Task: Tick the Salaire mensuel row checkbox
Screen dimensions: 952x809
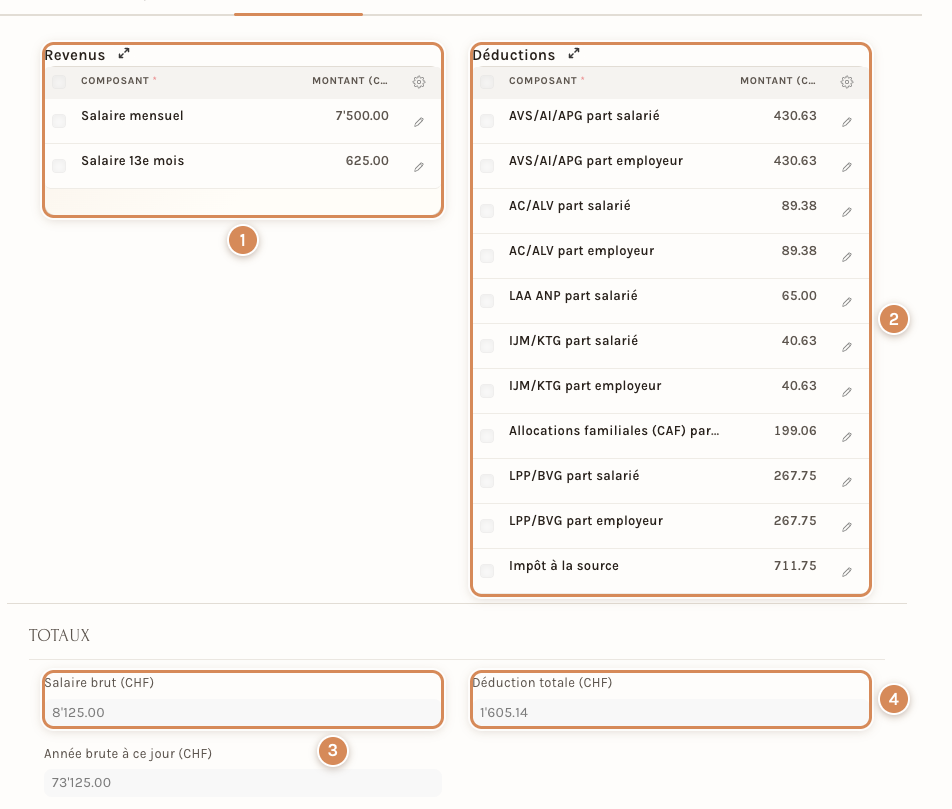Action: (59, 121)
